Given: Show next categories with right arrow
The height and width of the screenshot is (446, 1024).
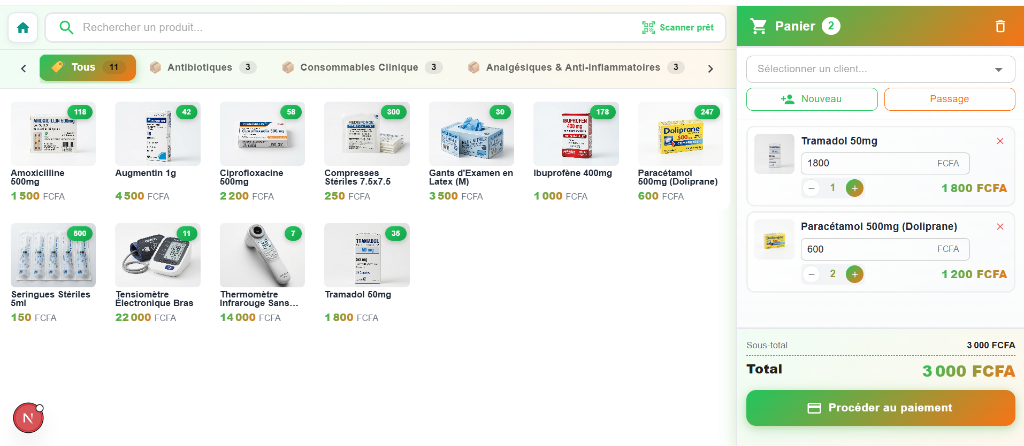Looking at the screenshot, I should [x=711, y=68].
